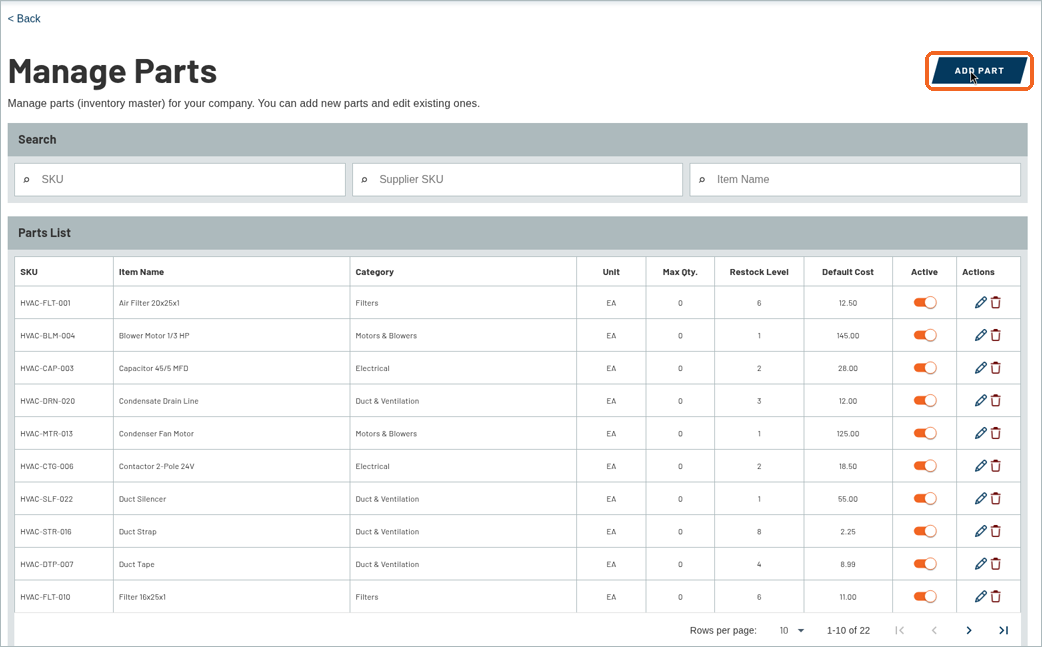The image size is (1042, 647).
Task: Click the Active column header
Action: [924, 272]
